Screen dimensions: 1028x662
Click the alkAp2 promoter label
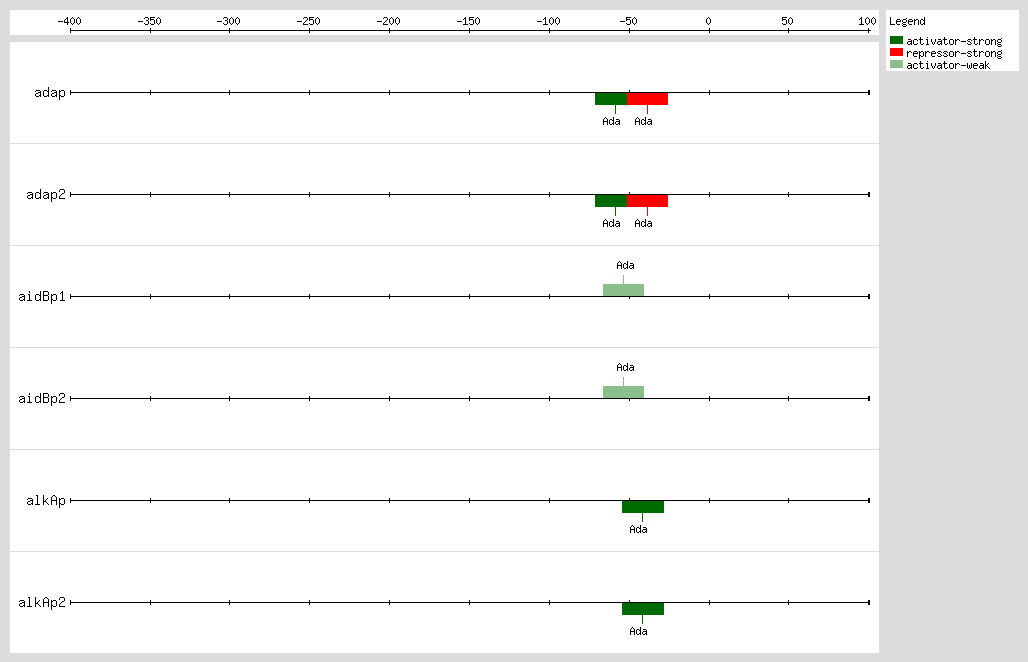click(x=42, y=602)
